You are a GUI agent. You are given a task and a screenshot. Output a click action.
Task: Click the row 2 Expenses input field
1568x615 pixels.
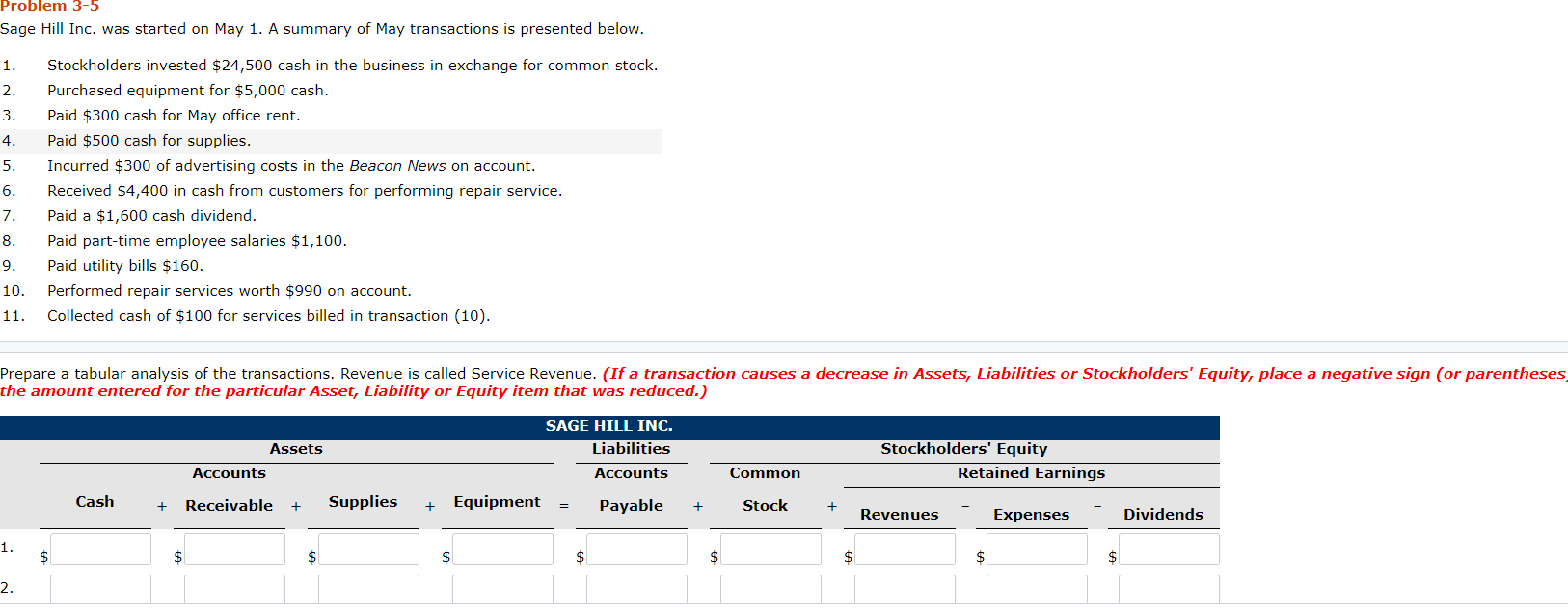(1038, 590)
